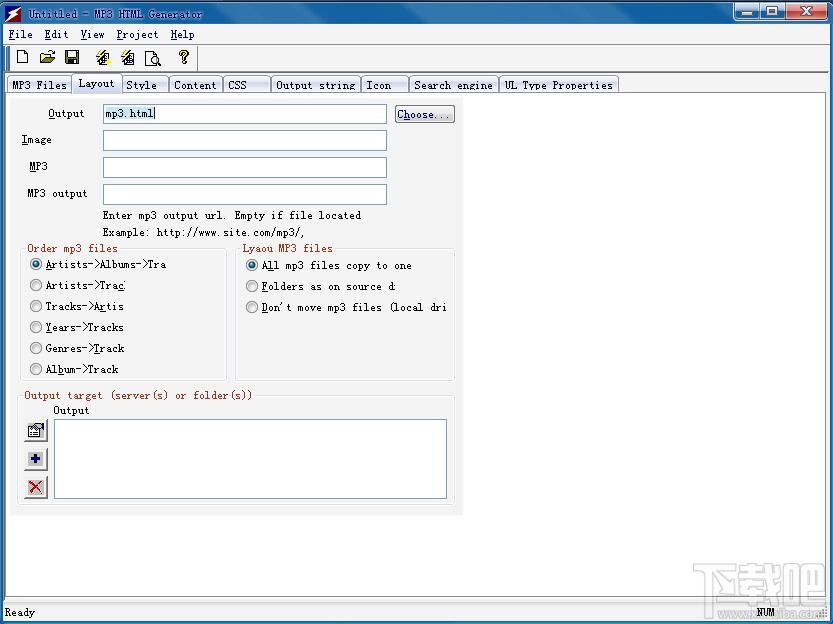Open the Project menu
833x624 pixels.
tap(137, 34)
